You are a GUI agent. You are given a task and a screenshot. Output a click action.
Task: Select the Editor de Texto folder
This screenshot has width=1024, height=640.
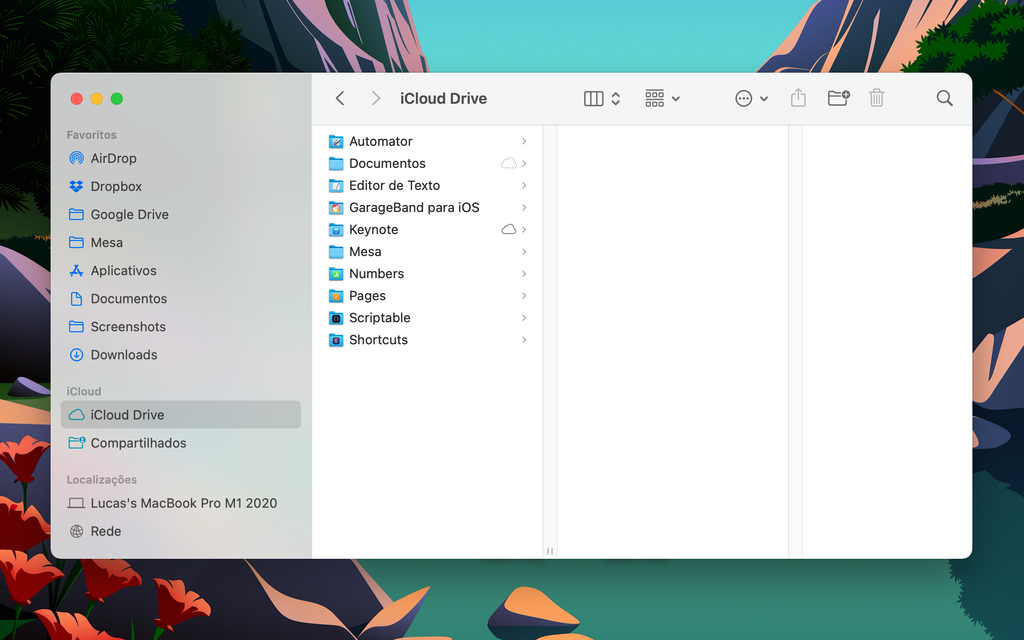(428, 185)
